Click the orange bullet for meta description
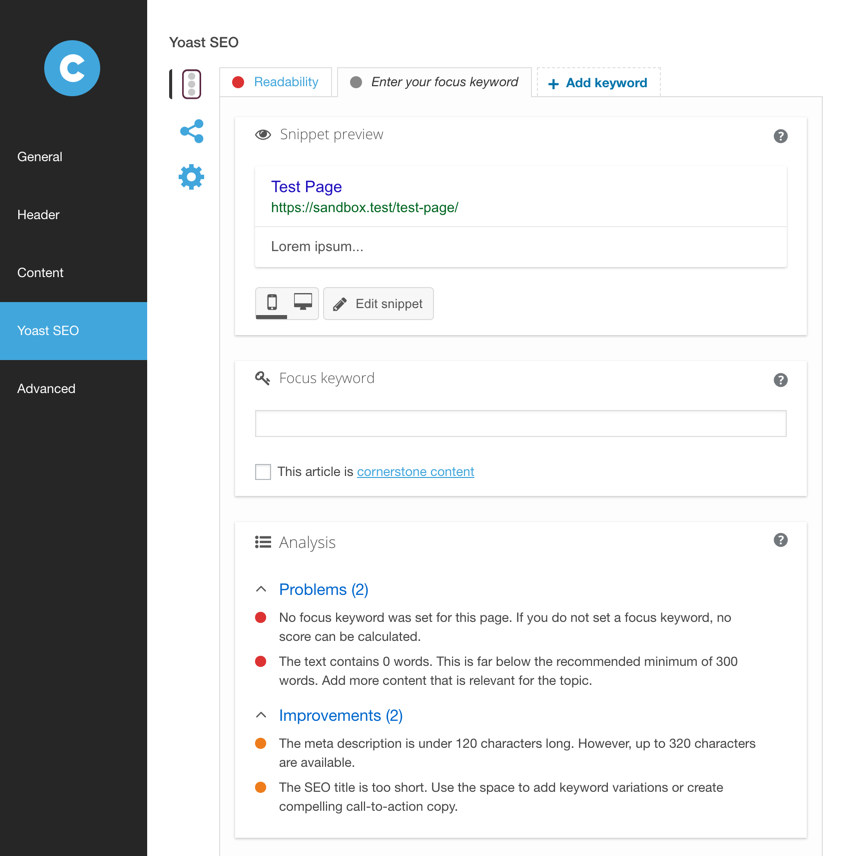The width and height of the screenshot is (844, 856). pyautogui.click(x=260, y=744)
